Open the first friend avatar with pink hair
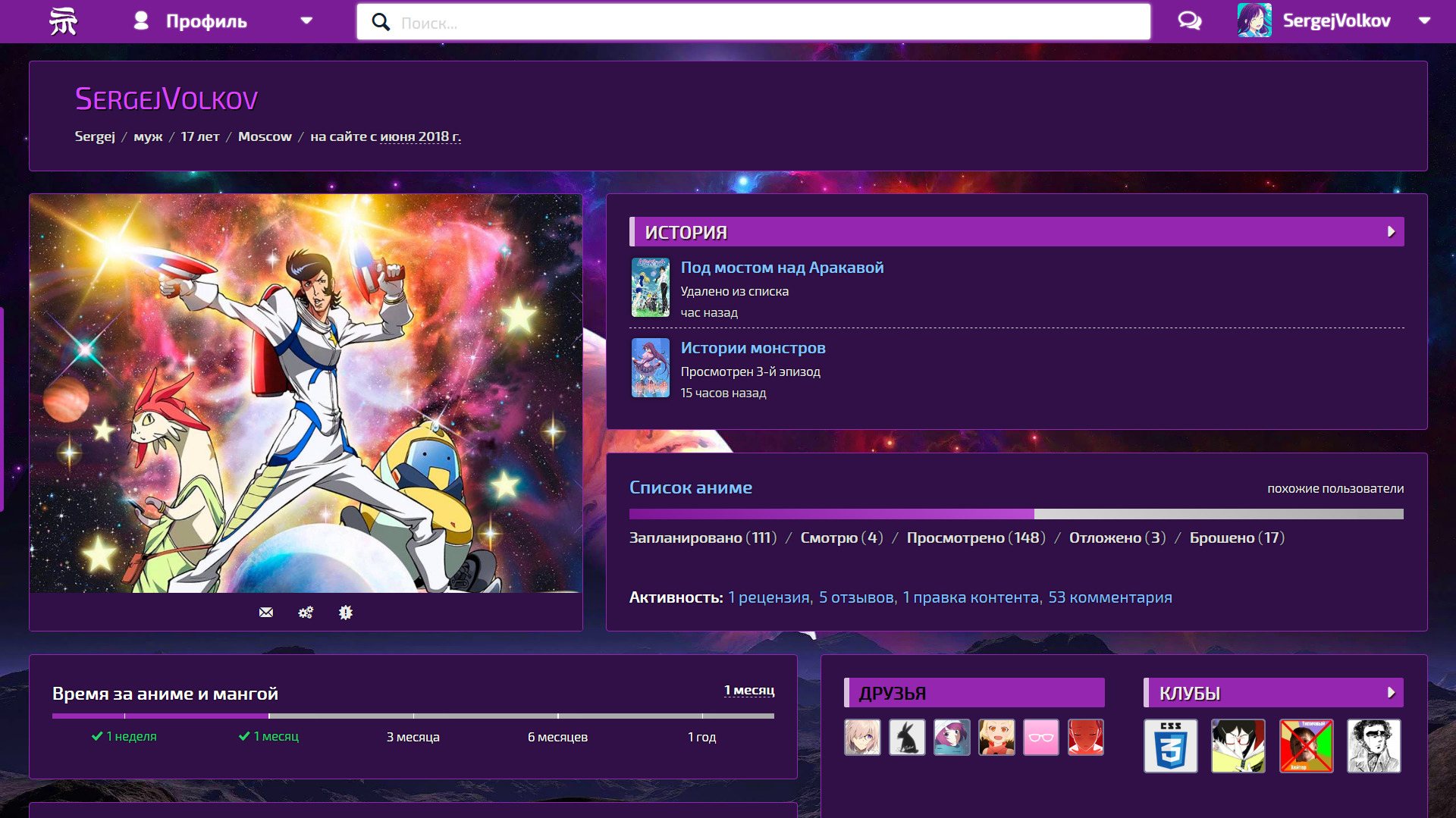The height and width of the screenshot is (818, 1456). [x=862, y=738]
